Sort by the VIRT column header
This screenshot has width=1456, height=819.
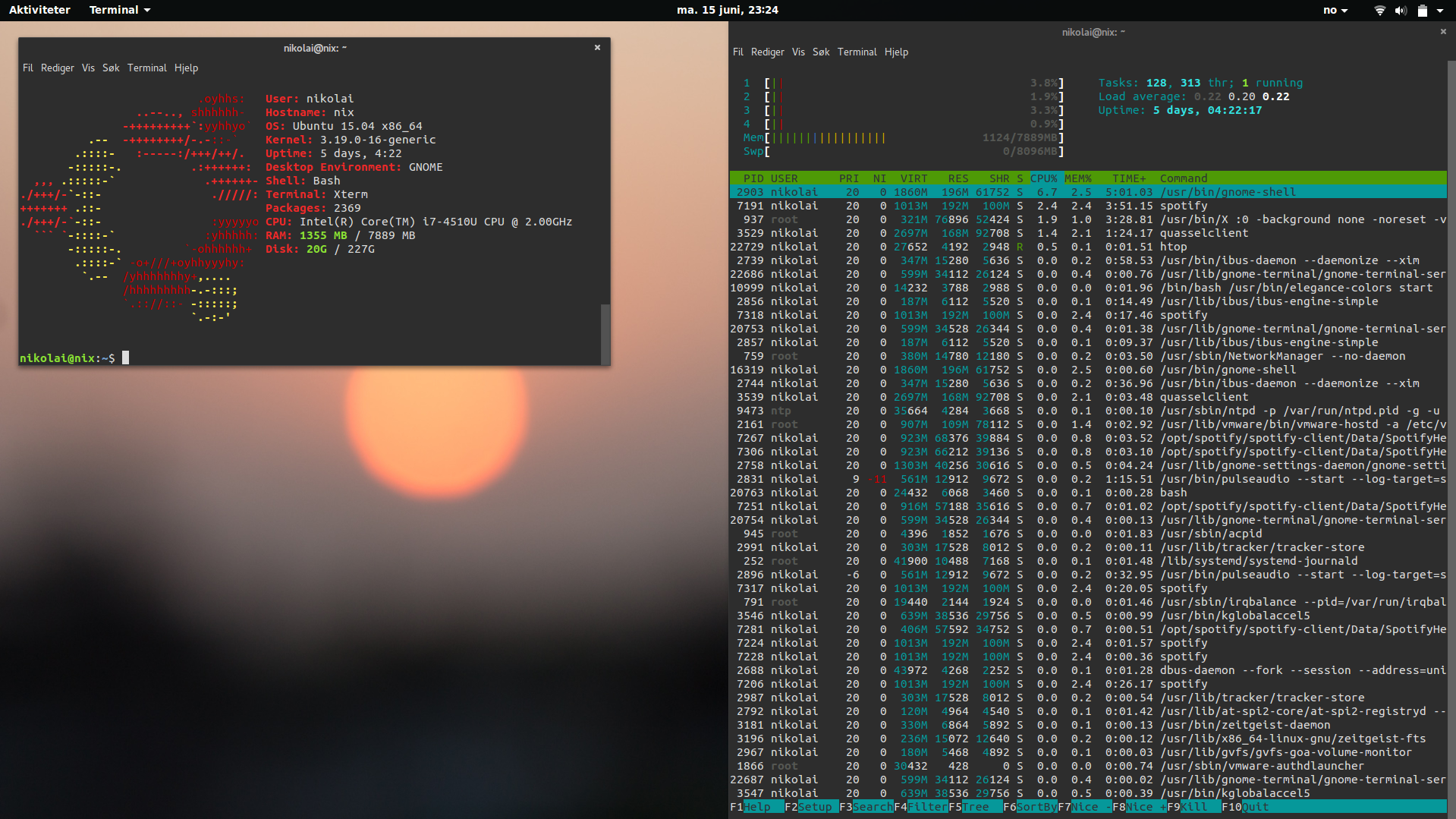(x=914, y=178)
